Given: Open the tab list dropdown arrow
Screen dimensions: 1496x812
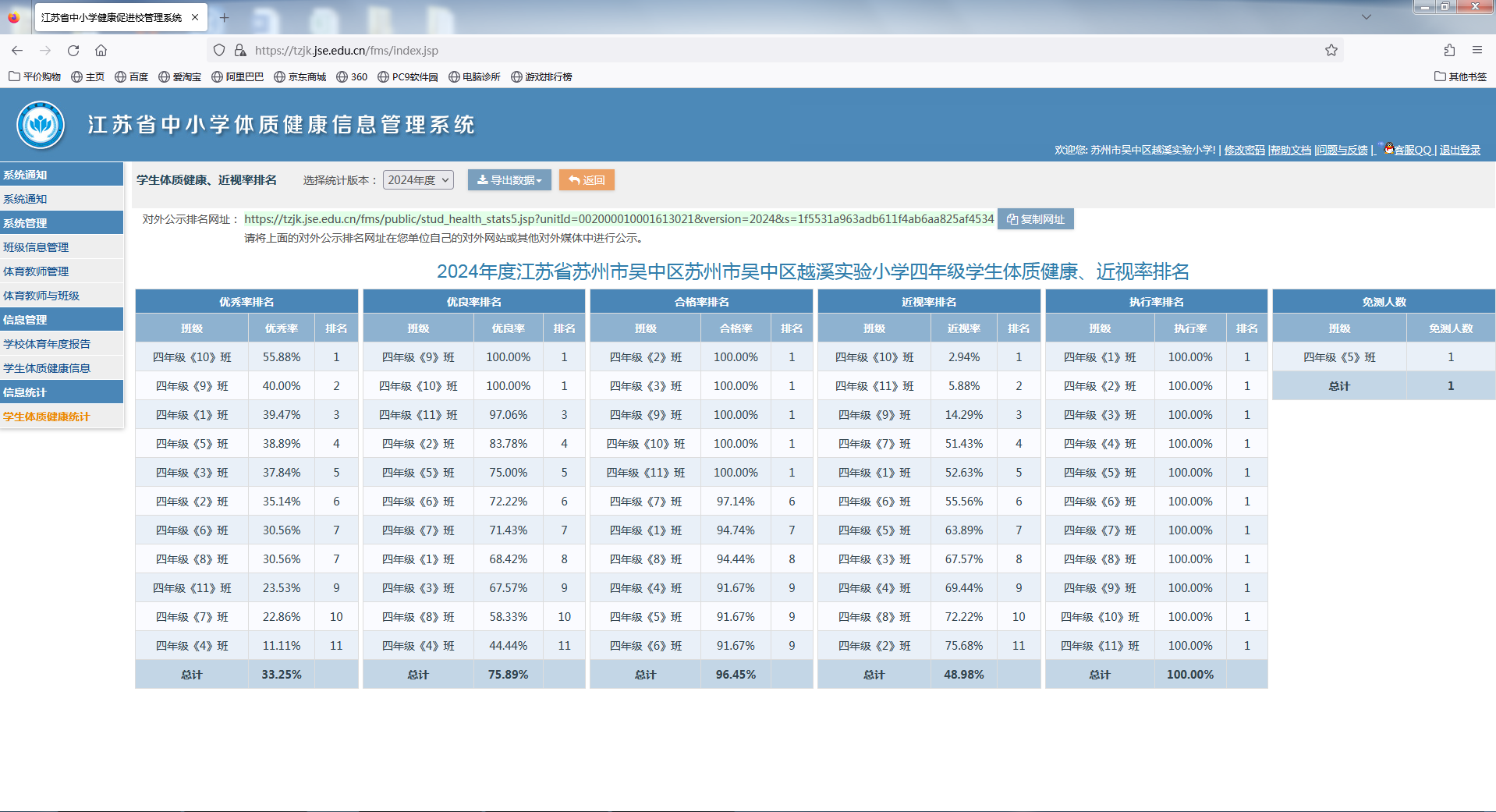Looking at the screenshot, I should pos(1367,16).
